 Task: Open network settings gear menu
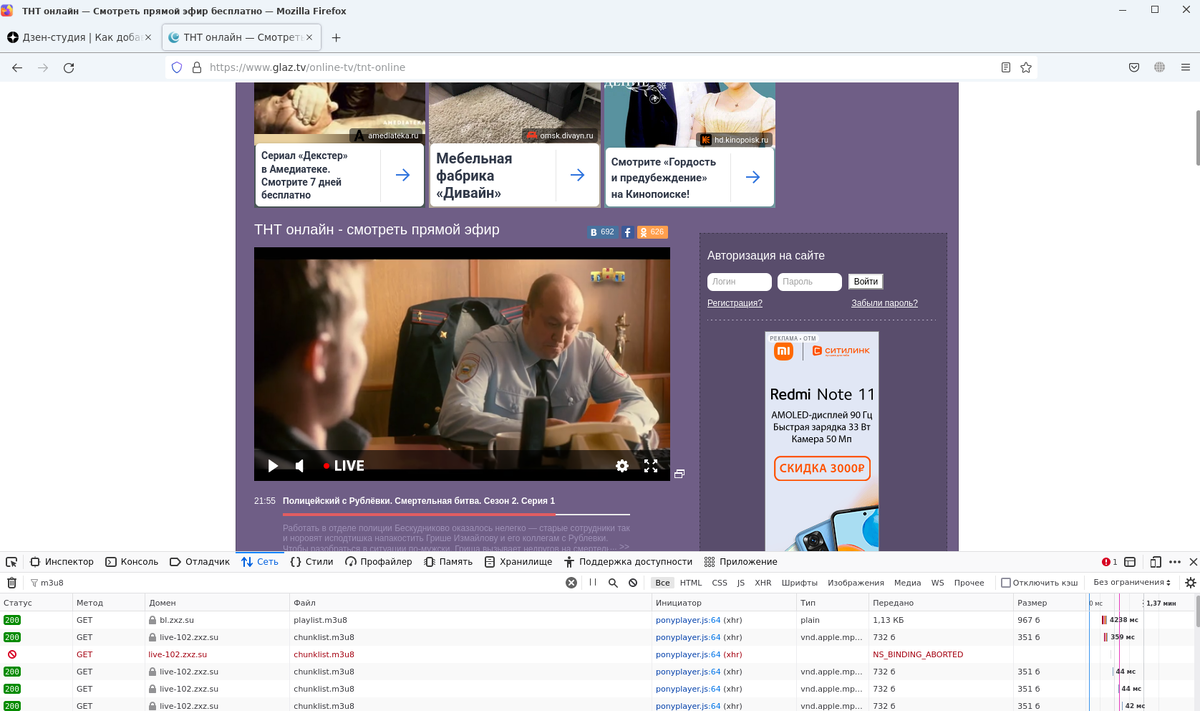click(x=1190, y=582)
